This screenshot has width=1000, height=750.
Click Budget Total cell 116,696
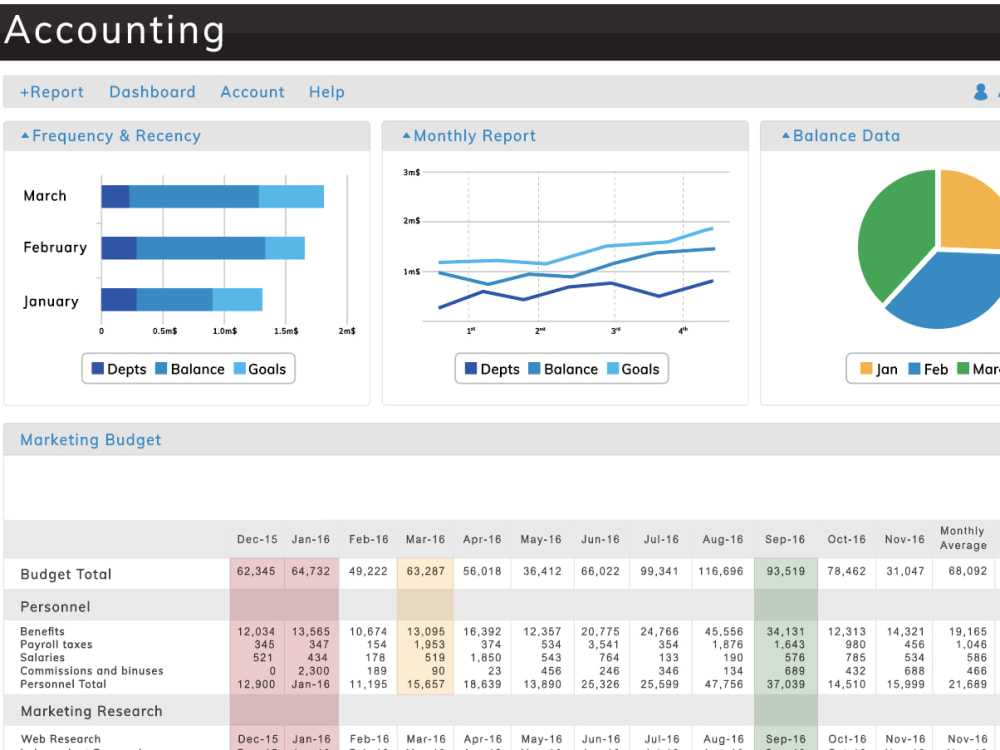[x=721, y=571]
